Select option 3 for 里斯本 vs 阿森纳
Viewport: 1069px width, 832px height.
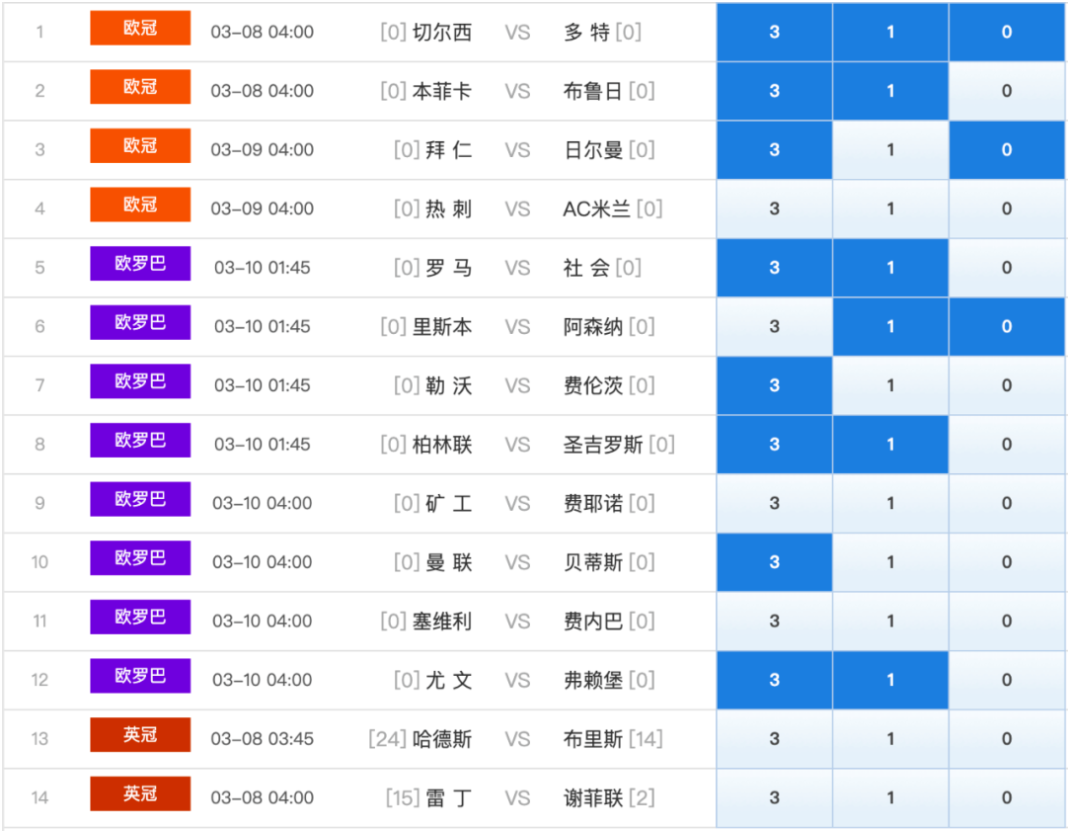(774, 327)
